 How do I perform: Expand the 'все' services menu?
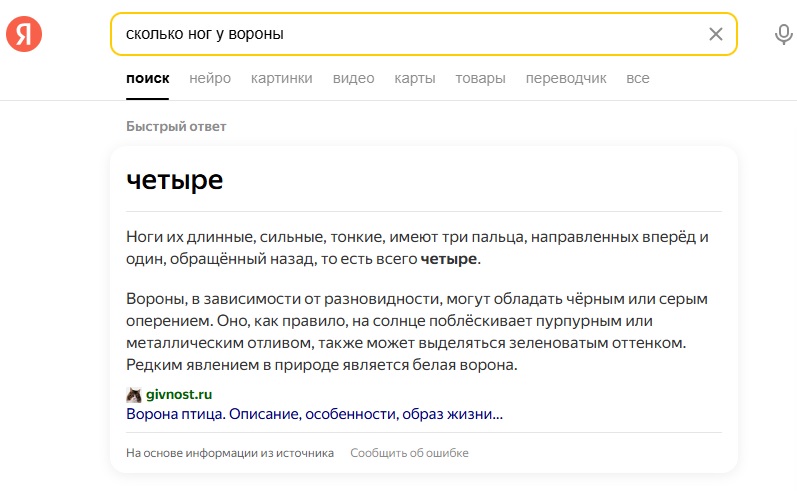pos(637,78)
